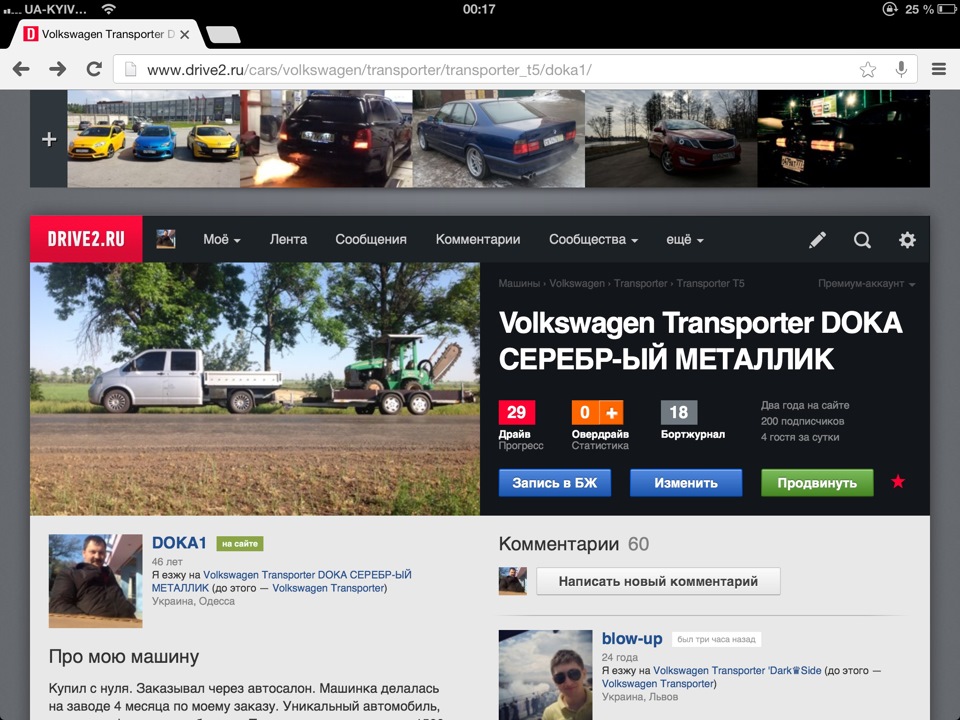Screen dimensions: 960x720
Task: Open the black wagon with flames thumbnail
Action: (x=326, y=138)
